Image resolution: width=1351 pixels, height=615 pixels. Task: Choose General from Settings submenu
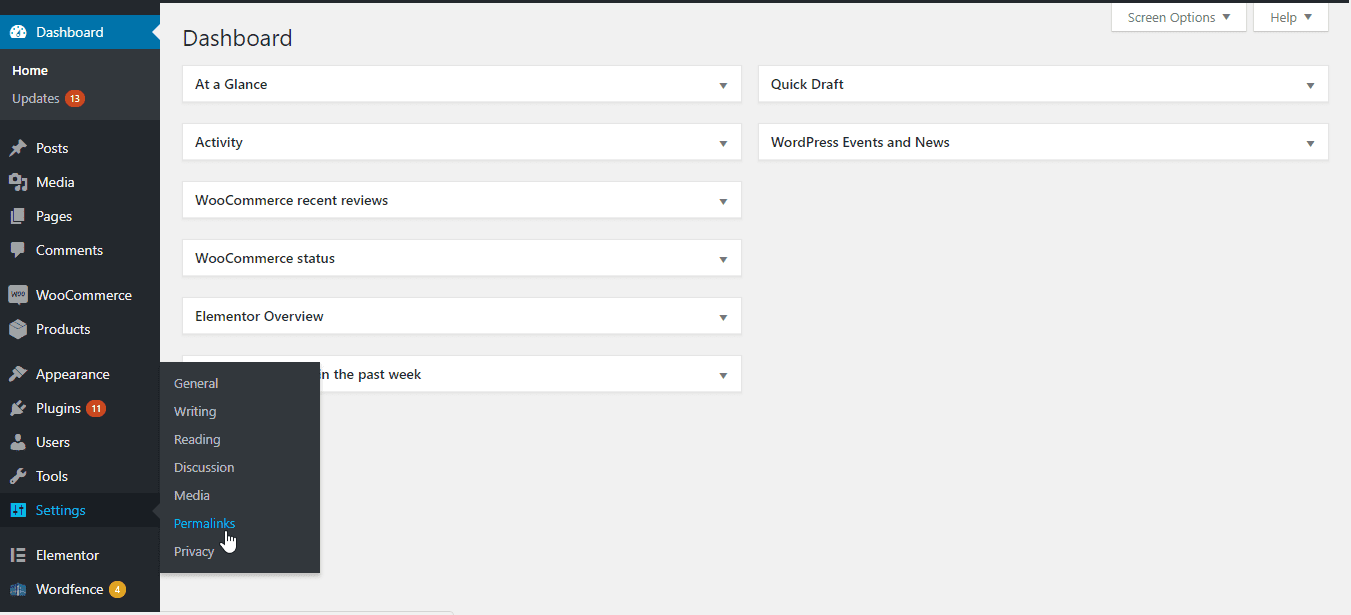(x=196, y=383)
